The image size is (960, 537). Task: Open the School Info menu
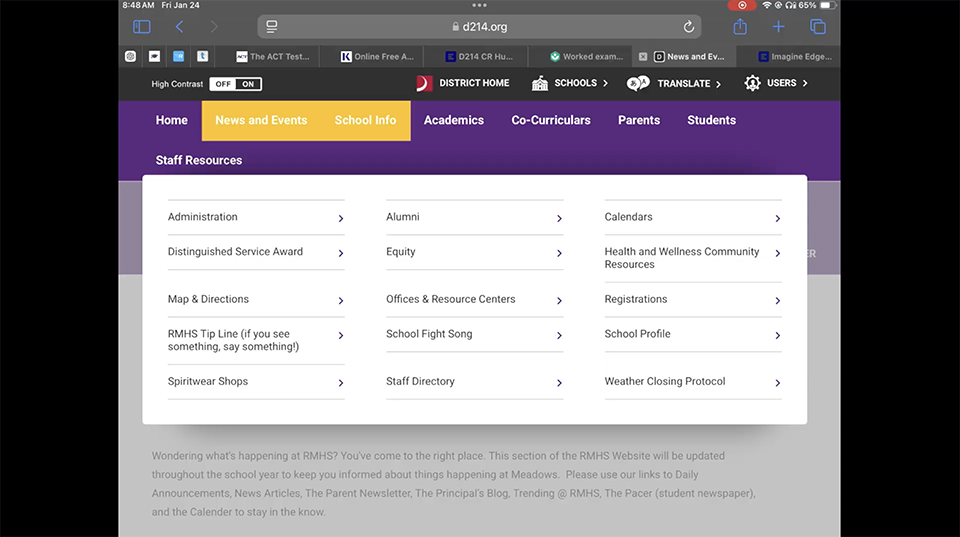[366, 121]
